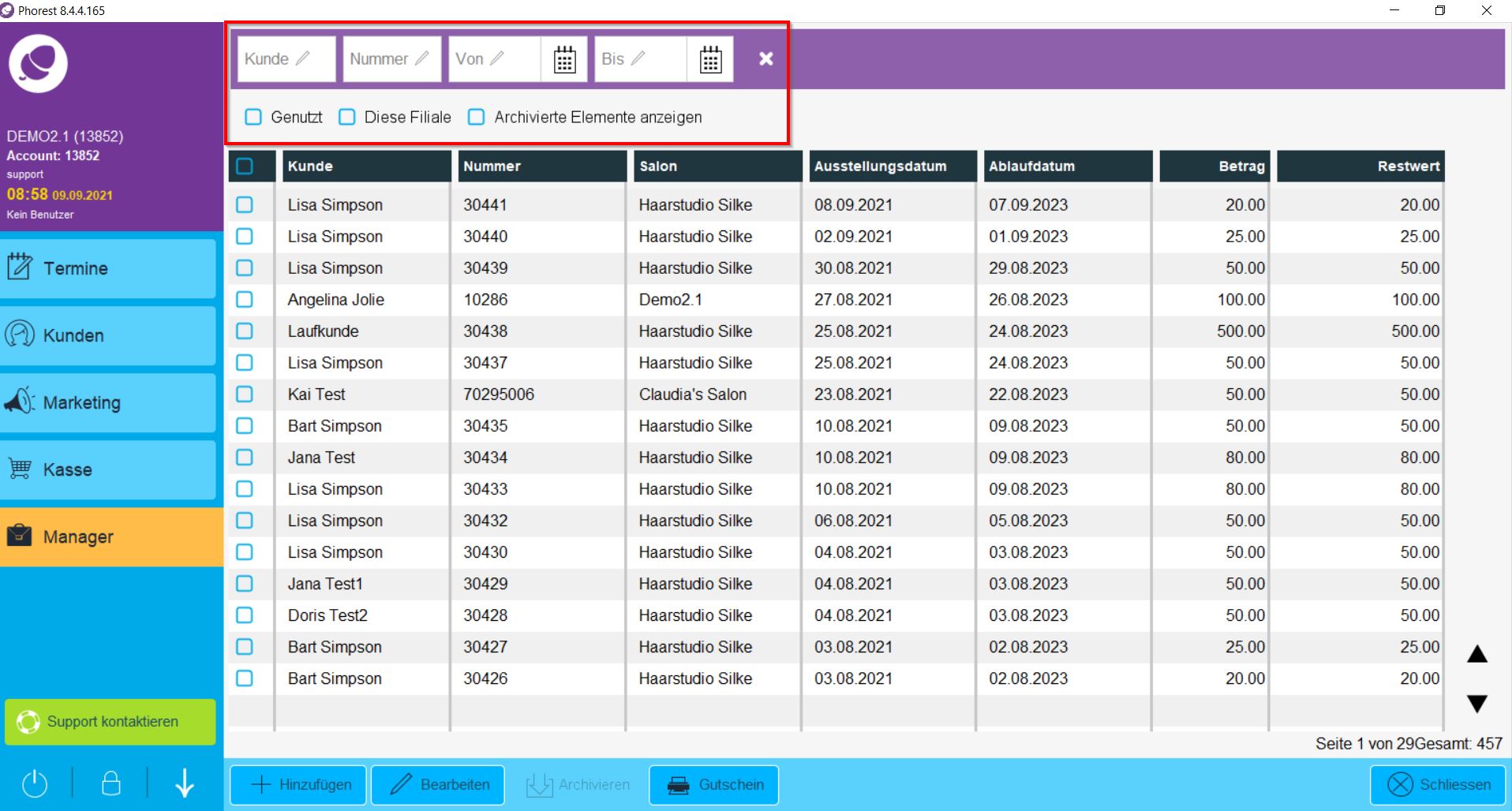This screenshot has width=1512, height=811.
Task: Click the Nummer filter input field
Action: pyautogui.click(x=392, y=59)
